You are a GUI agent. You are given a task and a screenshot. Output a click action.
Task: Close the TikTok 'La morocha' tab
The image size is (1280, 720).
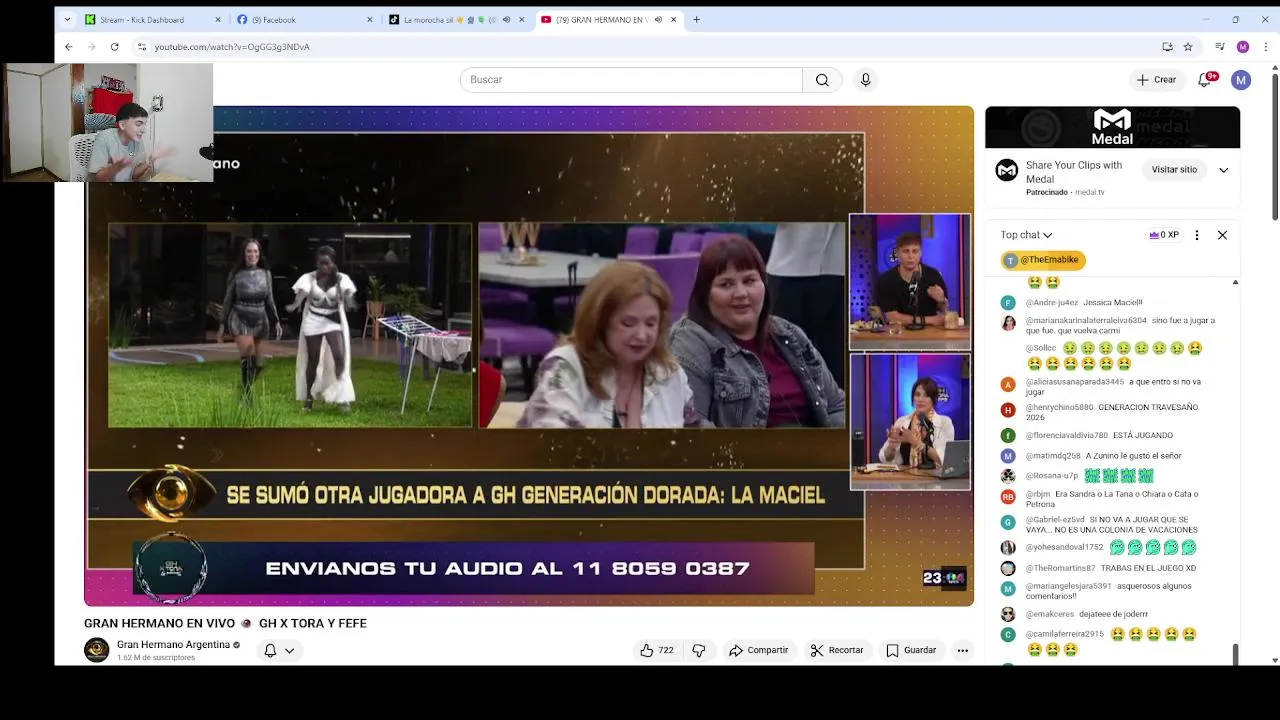(521, 20)
